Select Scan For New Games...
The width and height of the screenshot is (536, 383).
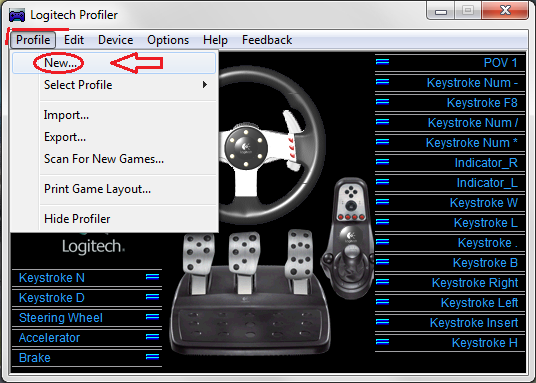point(114,159)
